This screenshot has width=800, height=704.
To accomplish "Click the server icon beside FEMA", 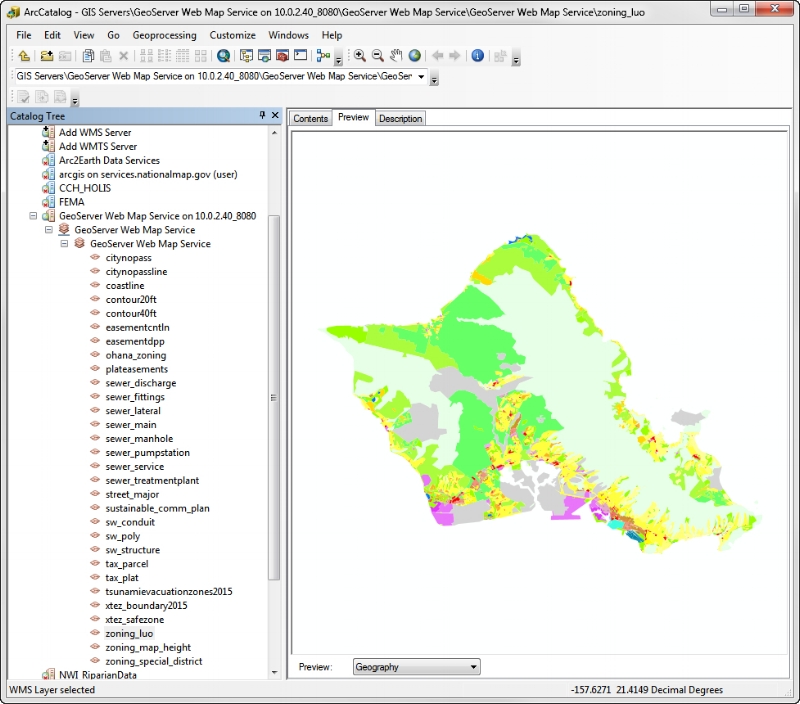I will coord(48,202).
